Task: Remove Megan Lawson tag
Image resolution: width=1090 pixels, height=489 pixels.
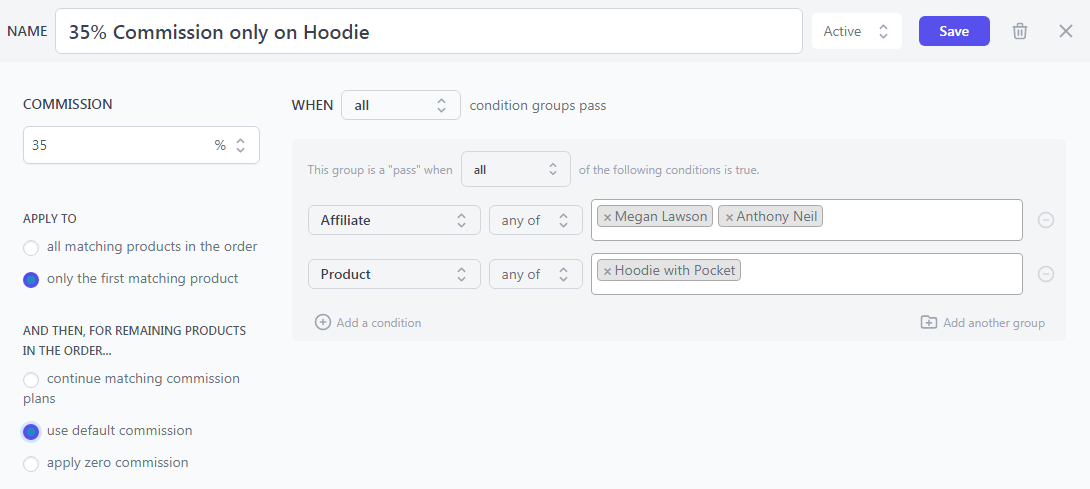Action: point(607,217)
